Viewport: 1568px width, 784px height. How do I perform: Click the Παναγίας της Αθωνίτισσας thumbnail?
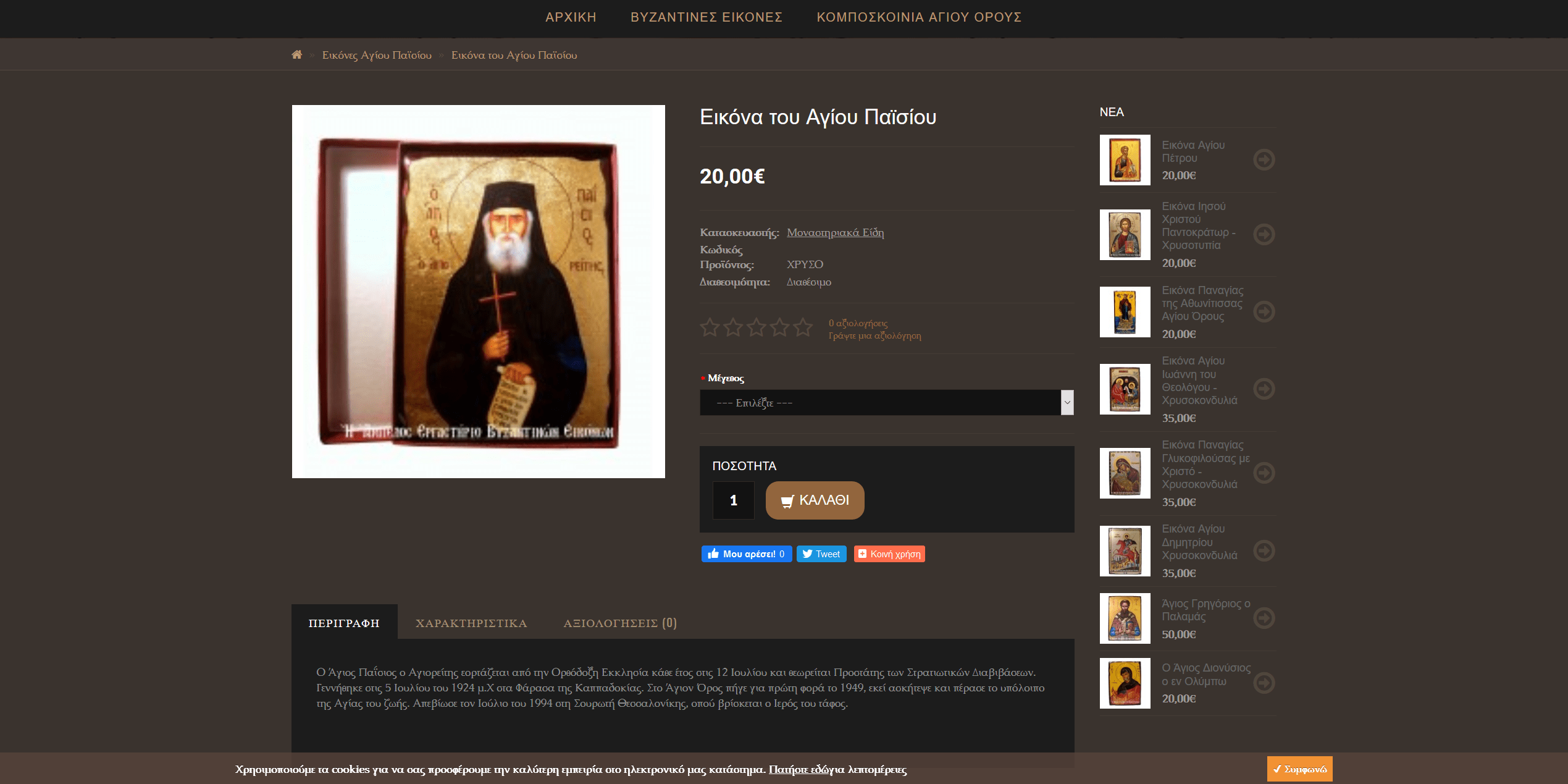(1125, 312)
